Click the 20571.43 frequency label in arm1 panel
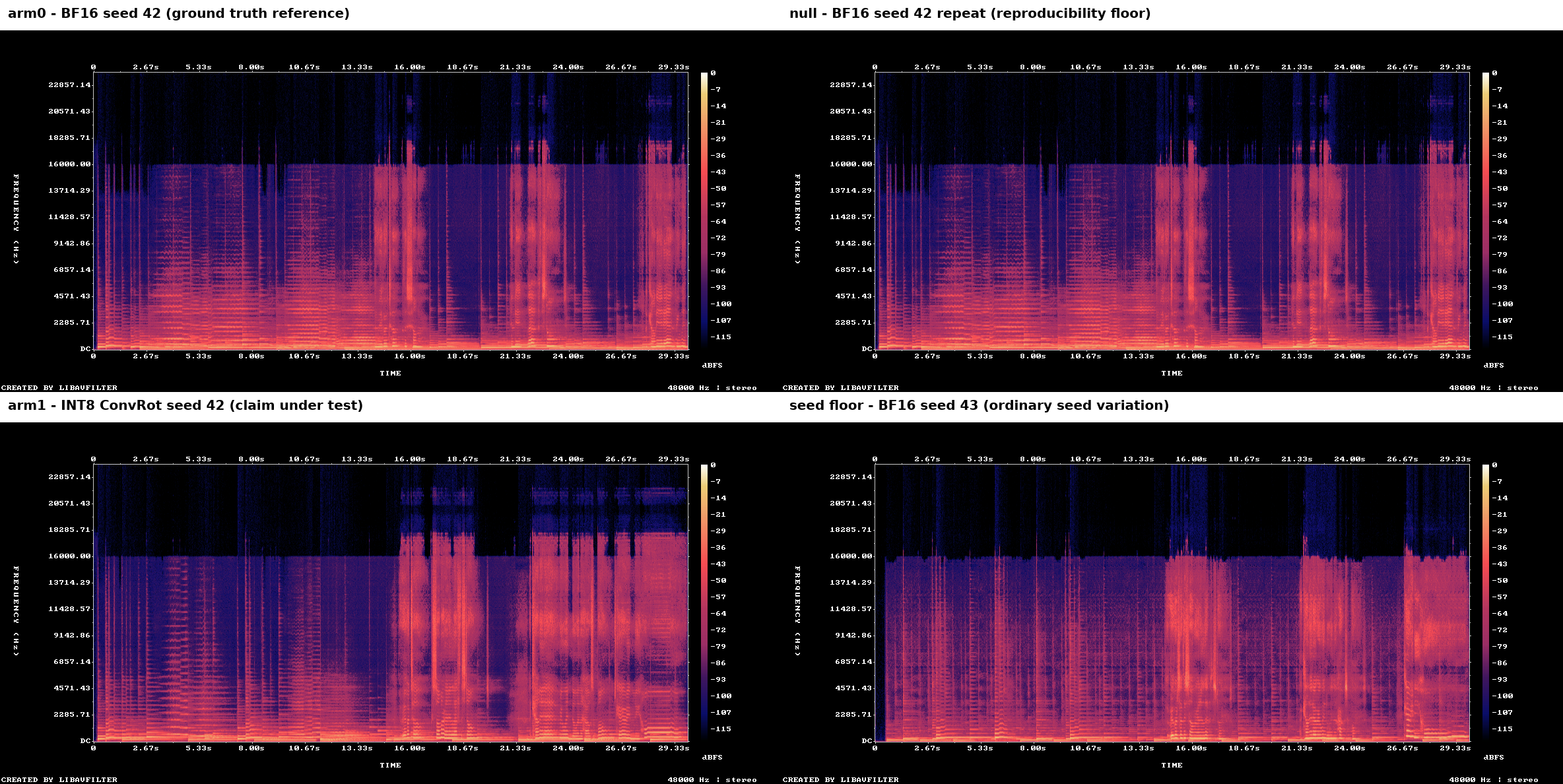The image size is (1563, 784). pos(69,503)
